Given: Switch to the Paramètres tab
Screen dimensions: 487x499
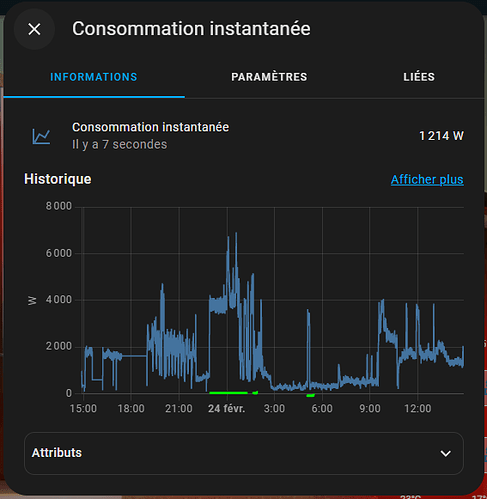Looking at the screenshot, I should tap(269, 77).
